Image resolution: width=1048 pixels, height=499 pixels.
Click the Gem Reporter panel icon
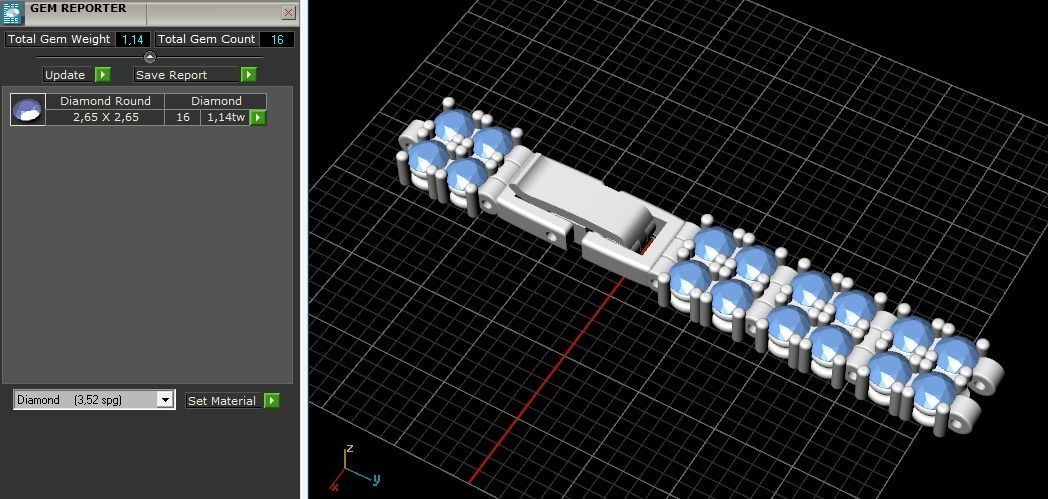point(13,13)
